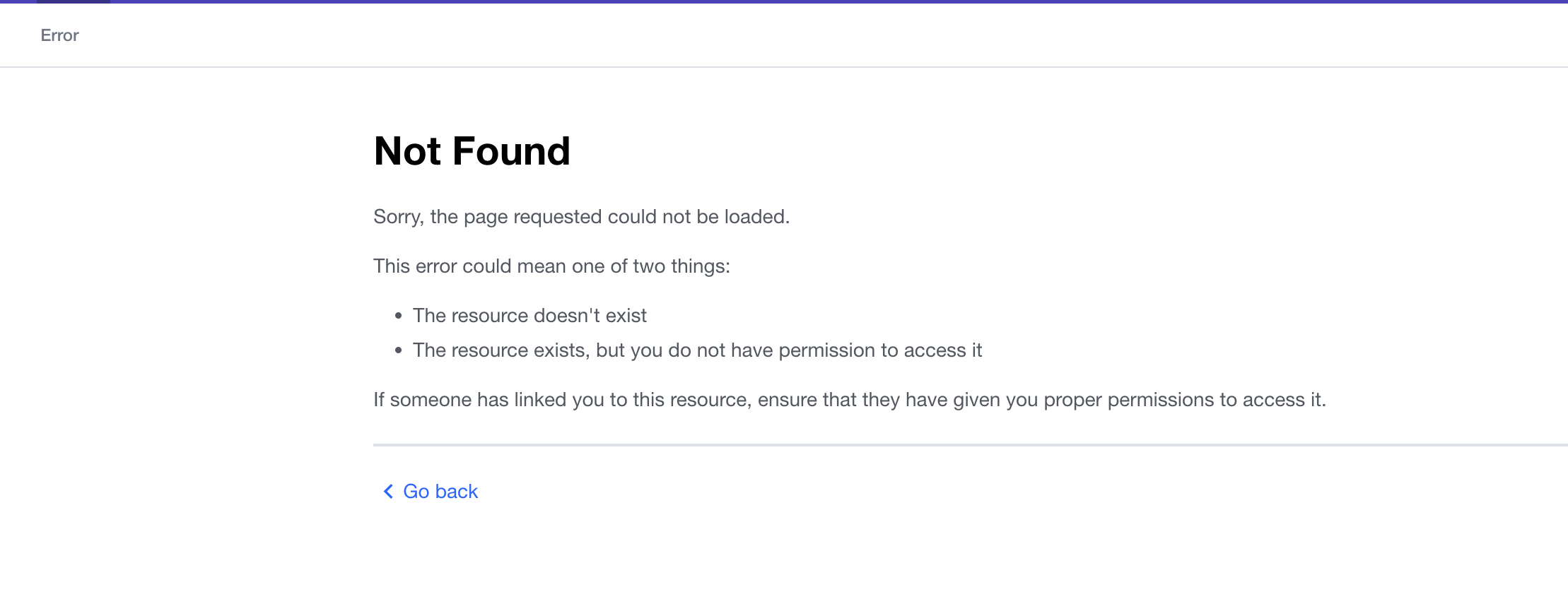Click the word back in the link
The width and height of the screenshot is (1568, 592).
(457, 492)
